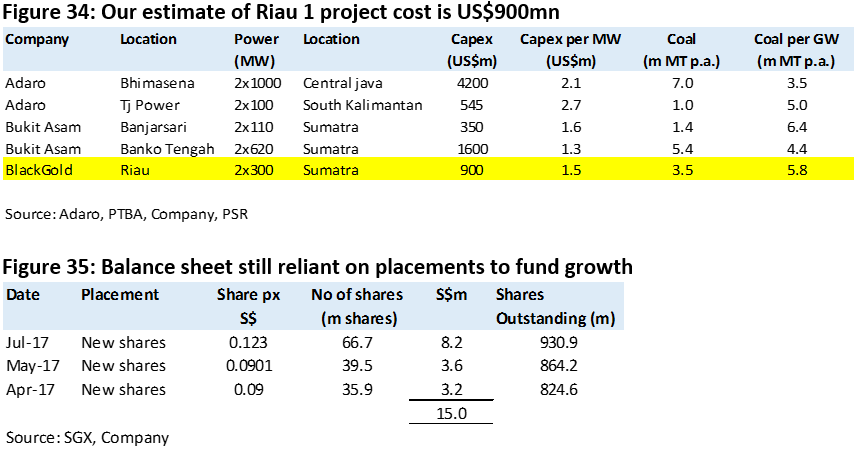Click the 0.09 share price for Apr-17

click(x=248, y=390)
